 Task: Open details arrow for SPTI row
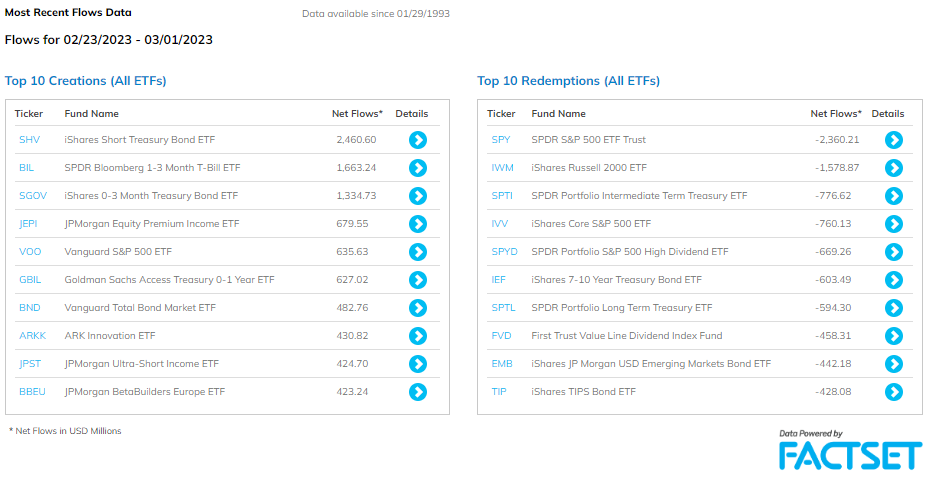point(893,196)
